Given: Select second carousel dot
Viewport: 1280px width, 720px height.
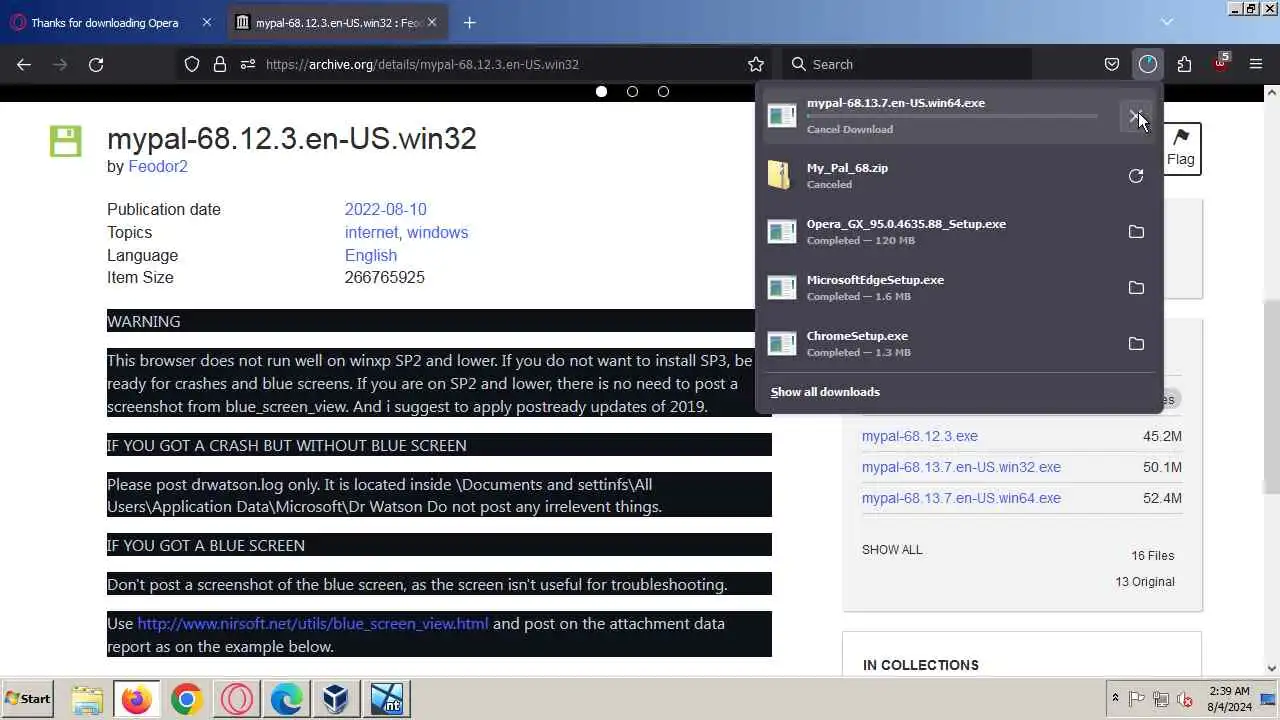Looking at the screenshot, I should point(632,91).
